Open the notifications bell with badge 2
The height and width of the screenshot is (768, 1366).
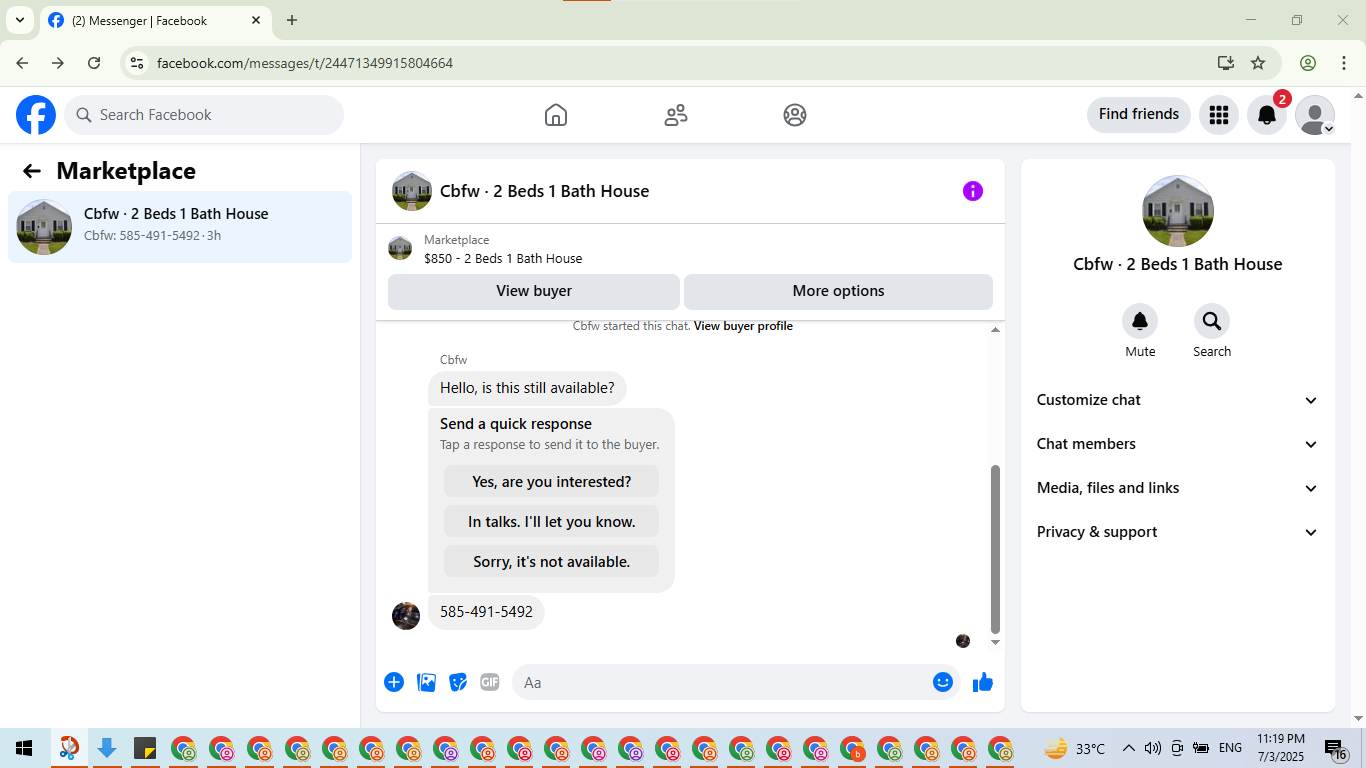tap(1267, 115)
